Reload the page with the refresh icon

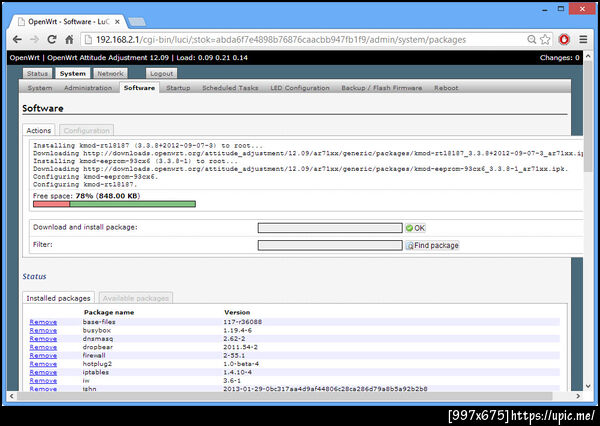coord(52,39)
